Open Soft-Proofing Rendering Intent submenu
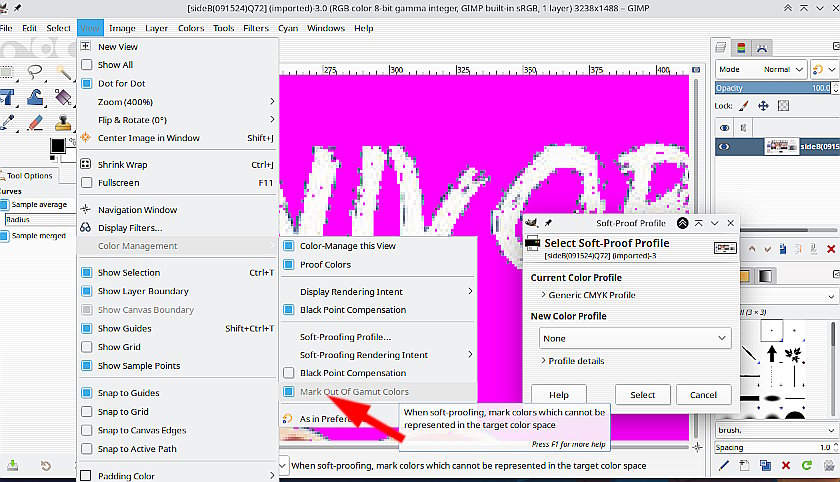Screen dimensions: 840x482 378,355
